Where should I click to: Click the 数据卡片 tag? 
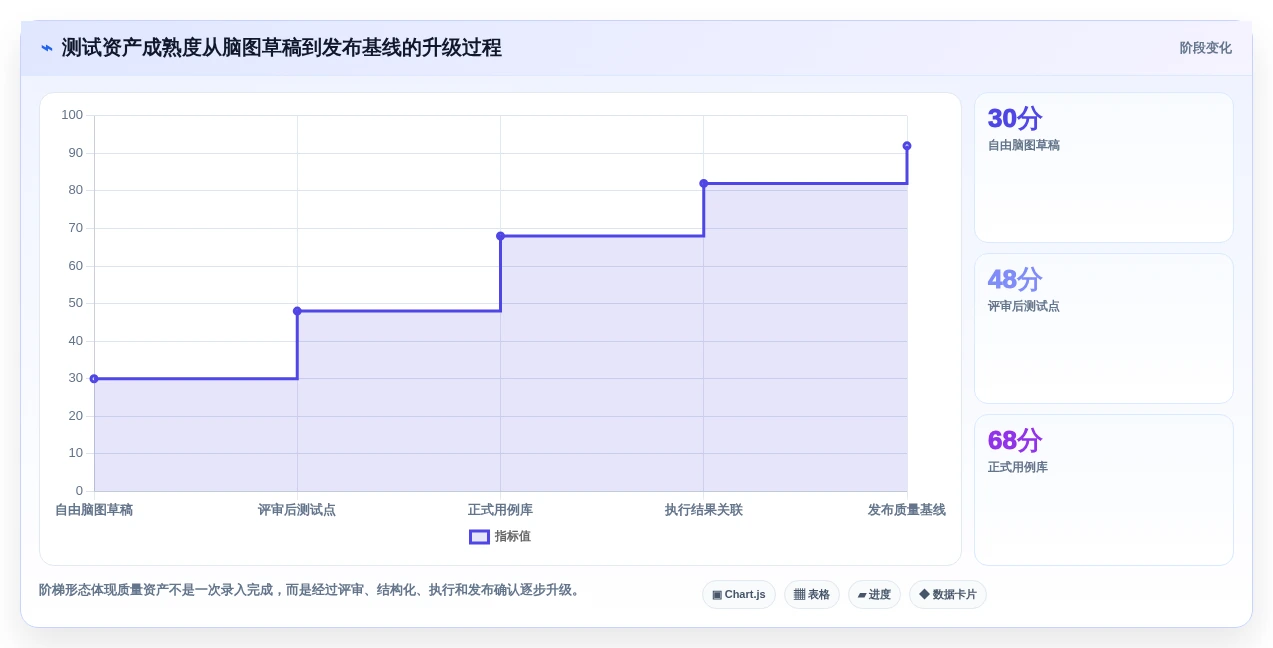click(948, 594)
